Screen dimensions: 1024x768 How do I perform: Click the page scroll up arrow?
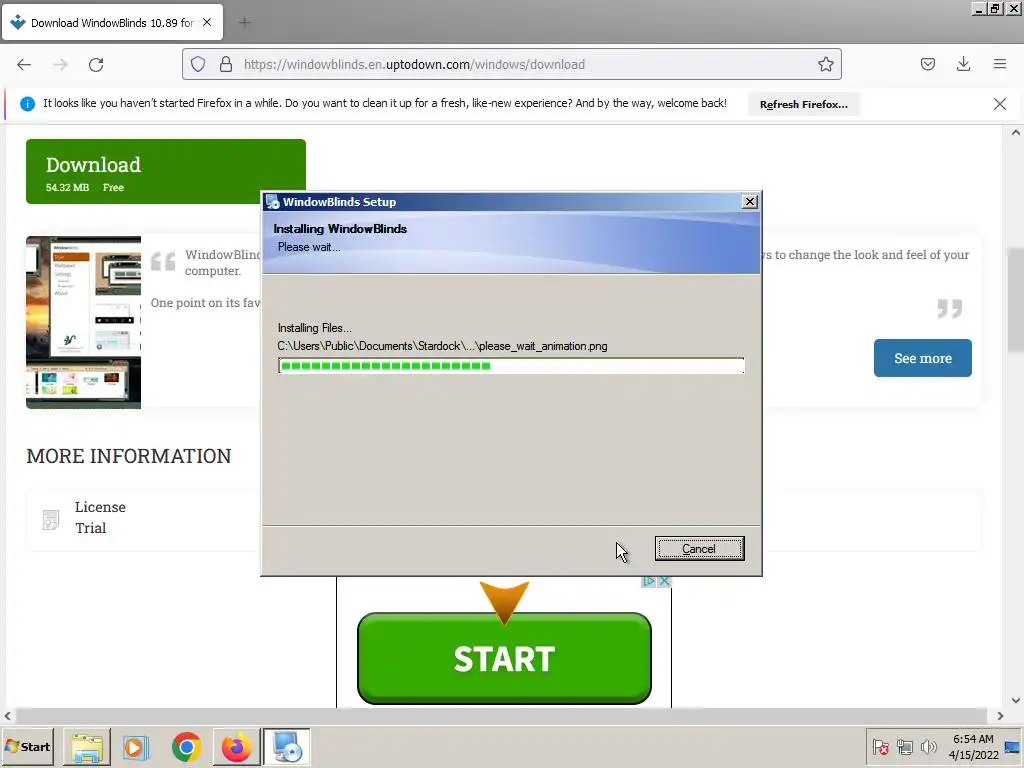[1016, 133]
